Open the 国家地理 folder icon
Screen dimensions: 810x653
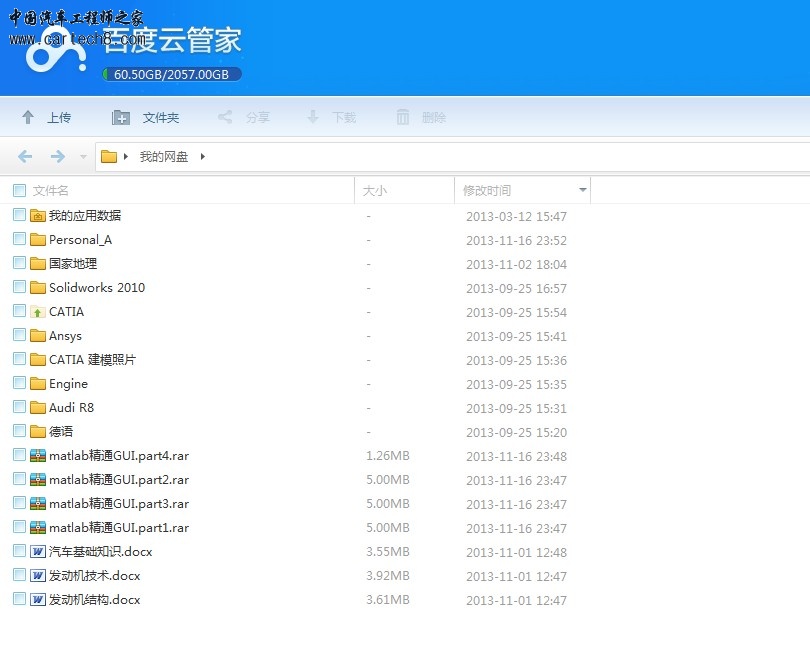(x=38, y=263)
